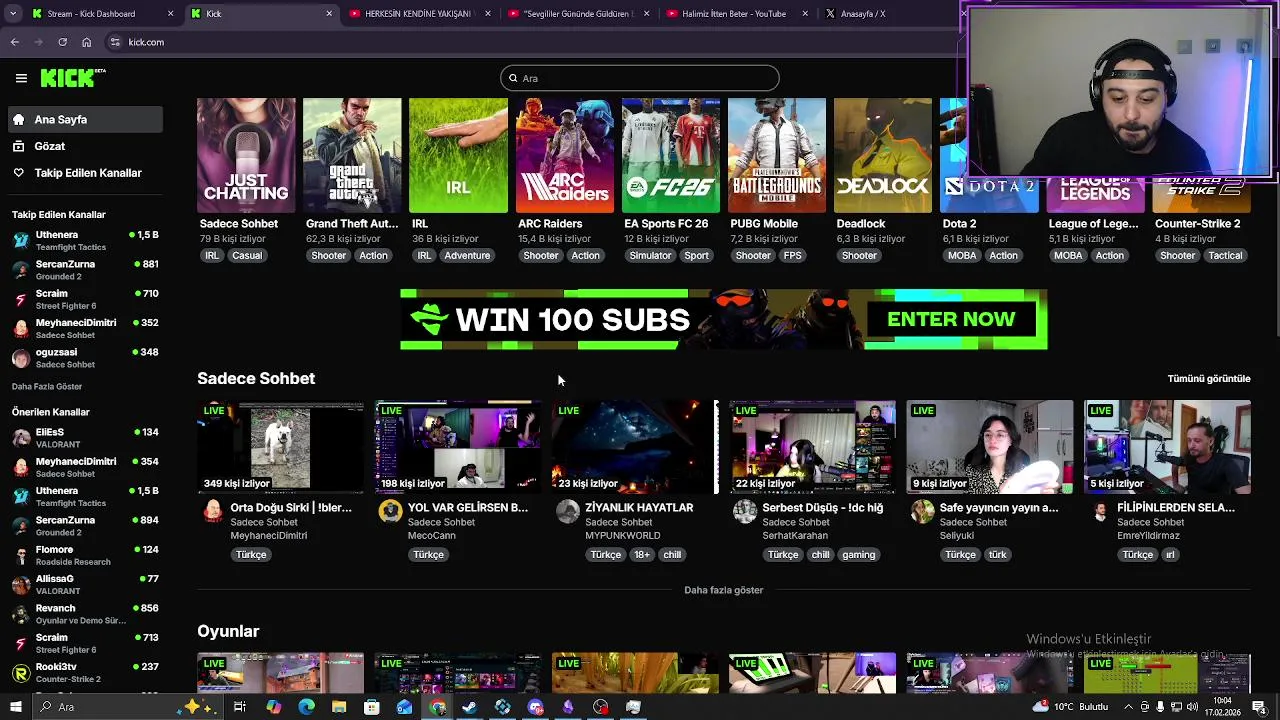Screen dimensions: 1280x720
Task: Open EliEsS in recommended channels
Action: click(x=85, y=438)
